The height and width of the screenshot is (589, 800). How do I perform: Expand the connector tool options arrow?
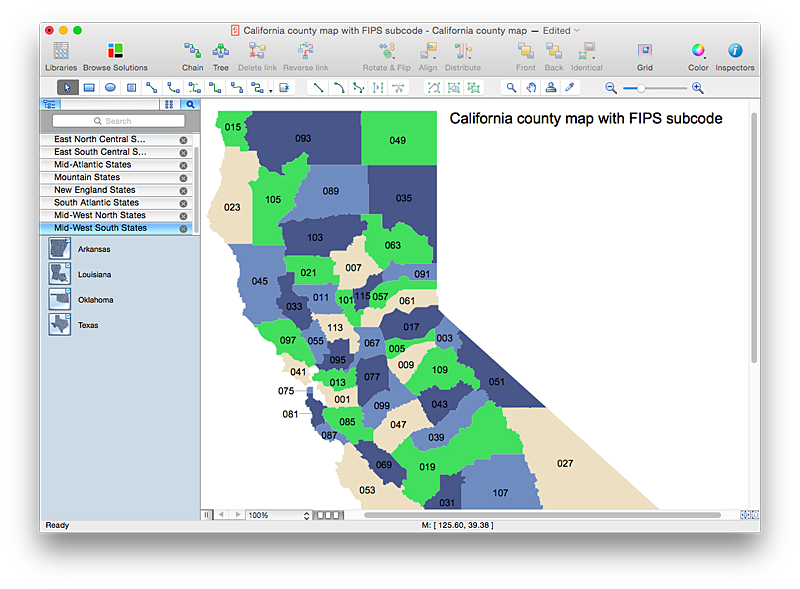point(271,90)
